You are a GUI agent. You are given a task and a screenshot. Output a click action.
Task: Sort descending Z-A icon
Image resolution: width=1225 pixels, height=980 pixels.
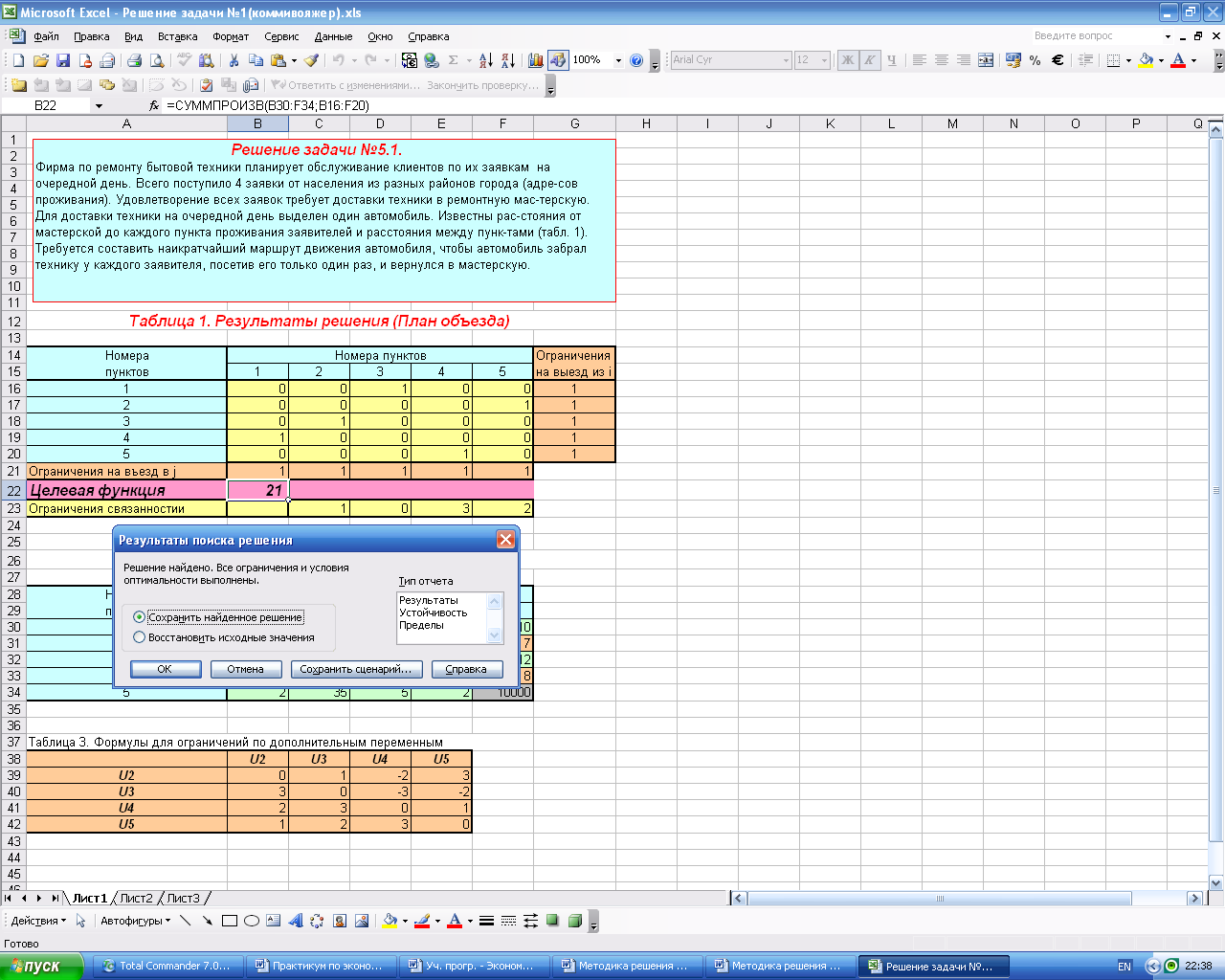[508, 60]
